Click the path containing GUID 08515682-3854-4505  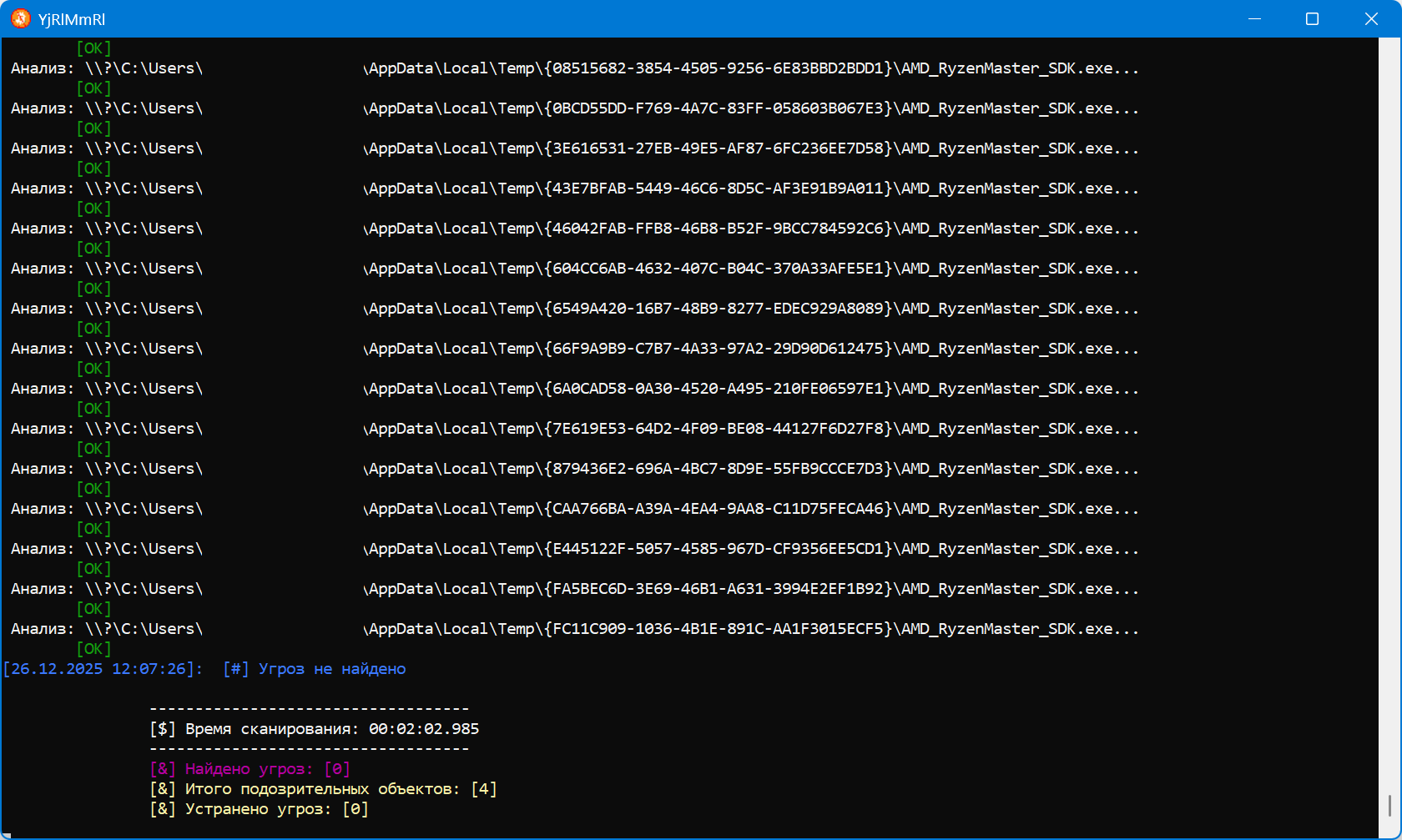(751, 68)
